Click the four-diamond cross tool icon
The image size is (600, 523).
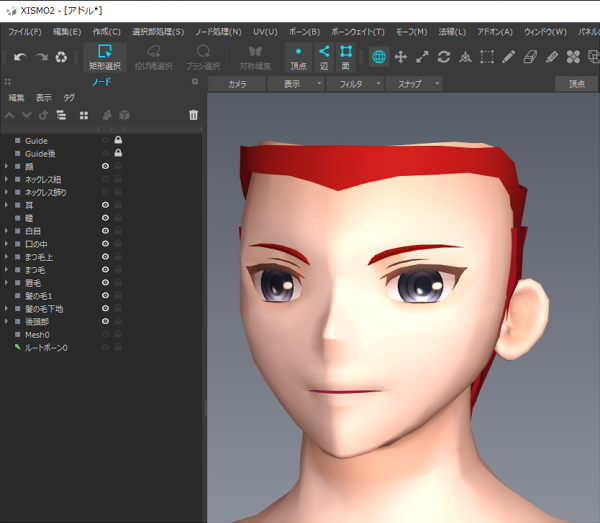pyautogui.click(x=573, y=57)
